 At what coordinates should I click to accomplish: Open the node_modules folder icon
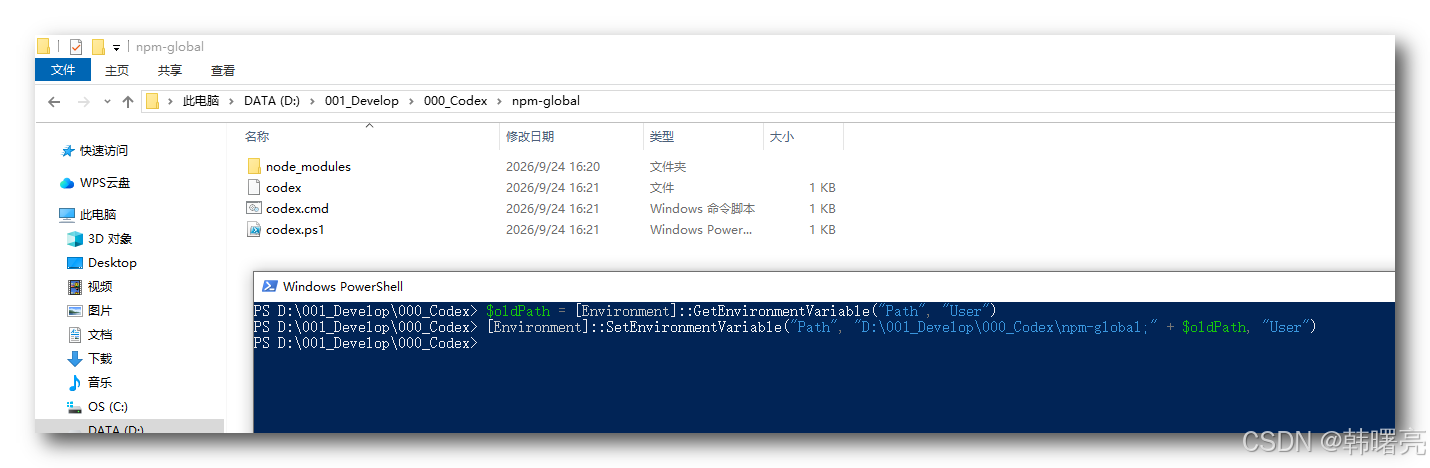point(254,166)
